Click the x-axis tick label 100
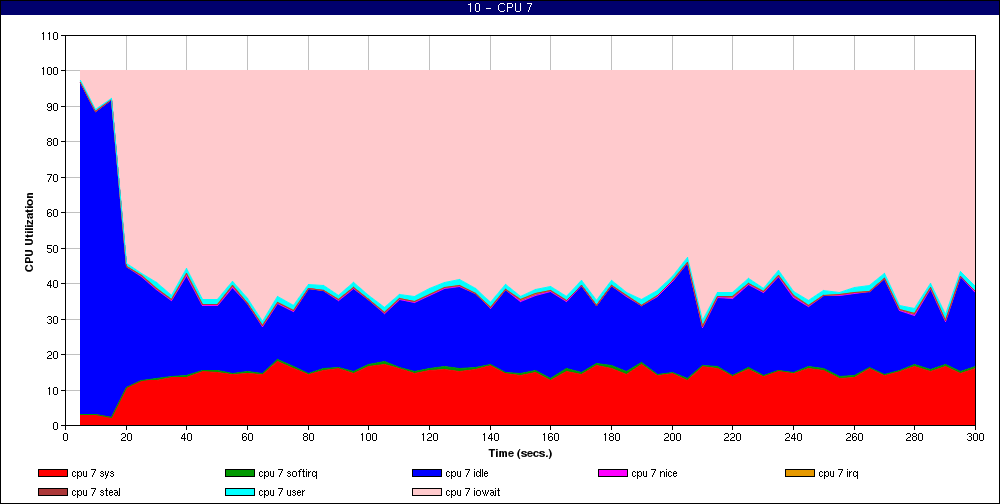This screenshot has width=1000, height=504. tap(369, 437)
